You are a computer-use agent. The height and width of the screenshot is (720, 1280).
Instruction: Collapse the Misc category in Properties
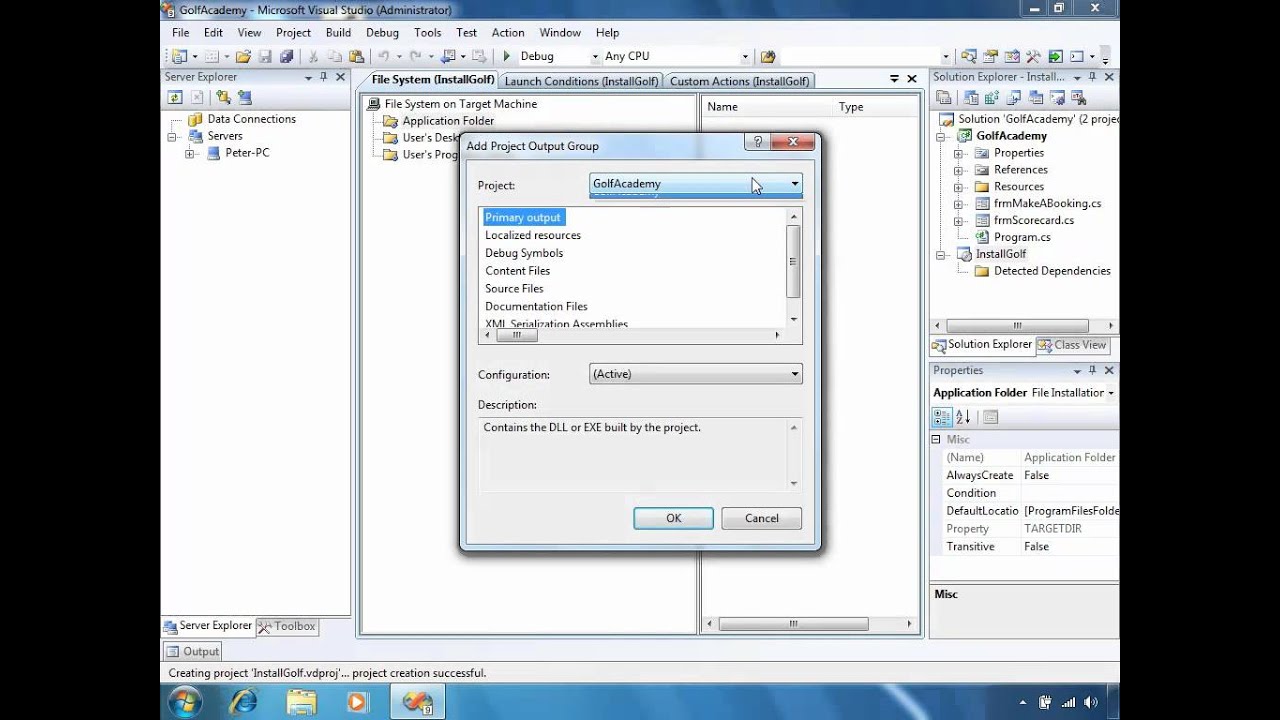pos(936,439)
